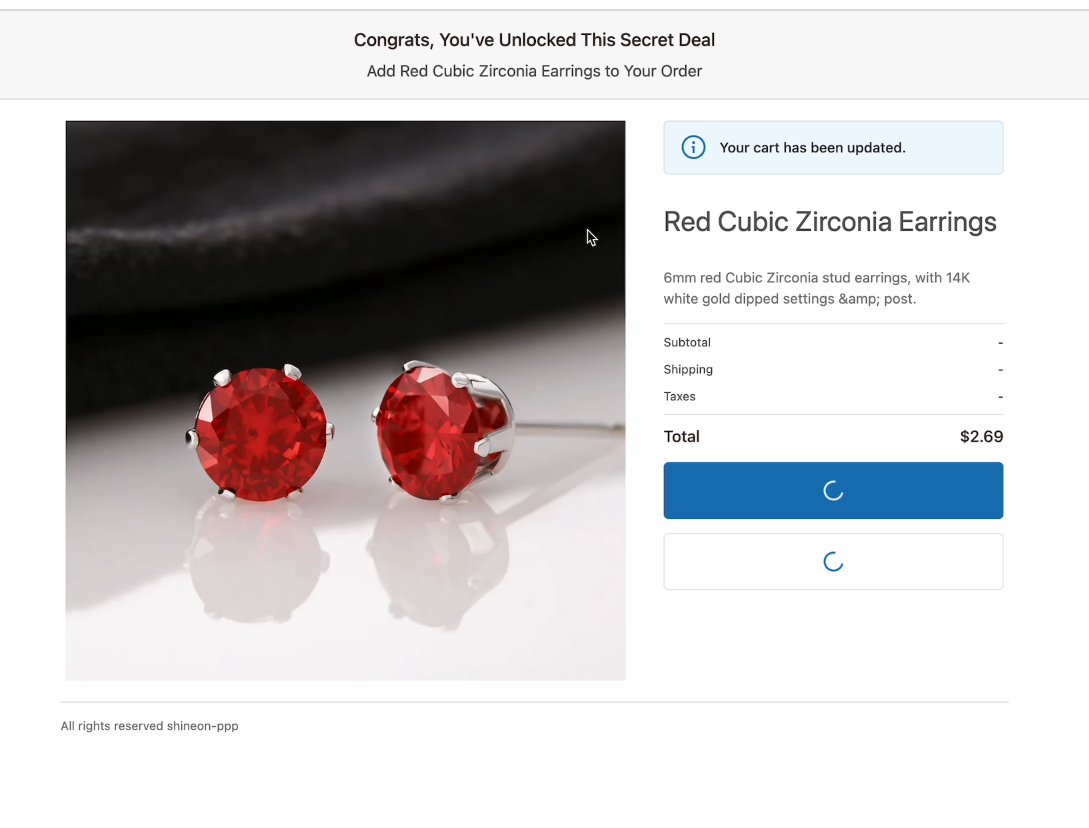Select the 'Your cart has been updated.' message
Viewport: 1089px width, 828px height.
pyautogui.click(x=812, y=147)
